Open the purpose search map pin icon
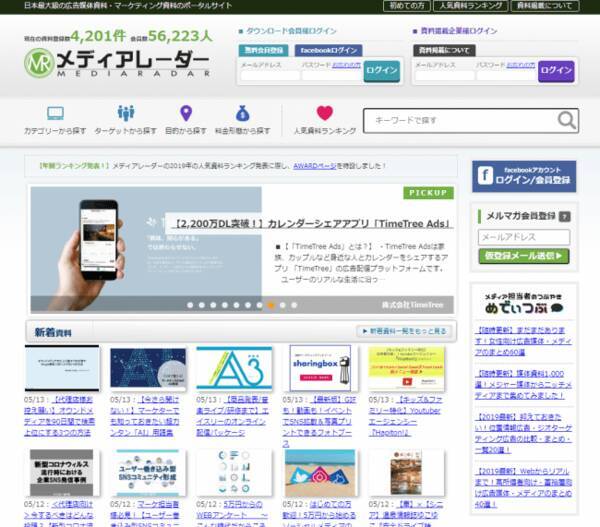This screenshot has height=527, width=600. pos(186,113)
